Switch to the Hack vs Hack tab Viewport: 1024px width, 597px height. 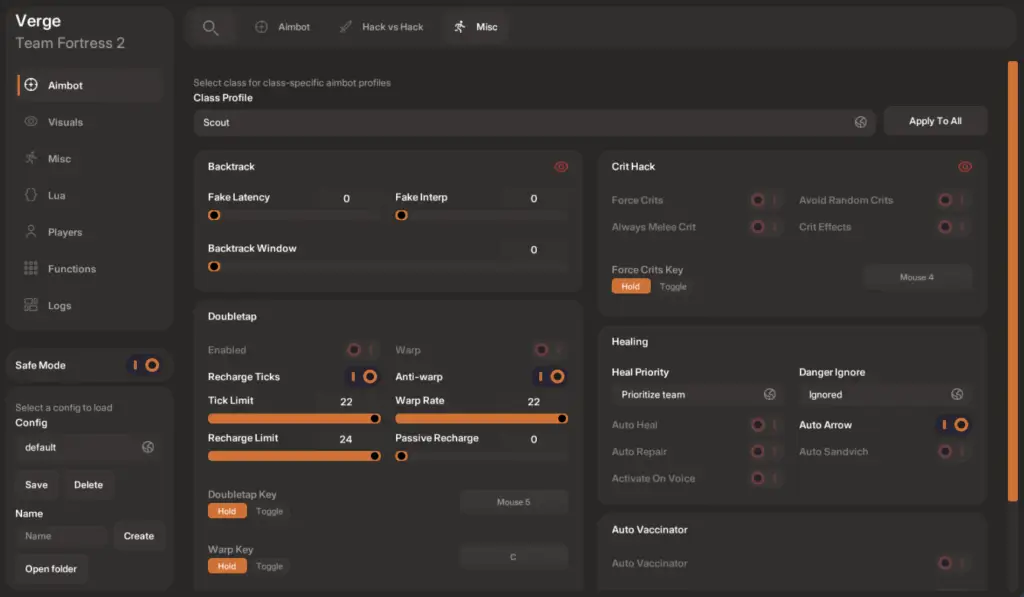381,27
